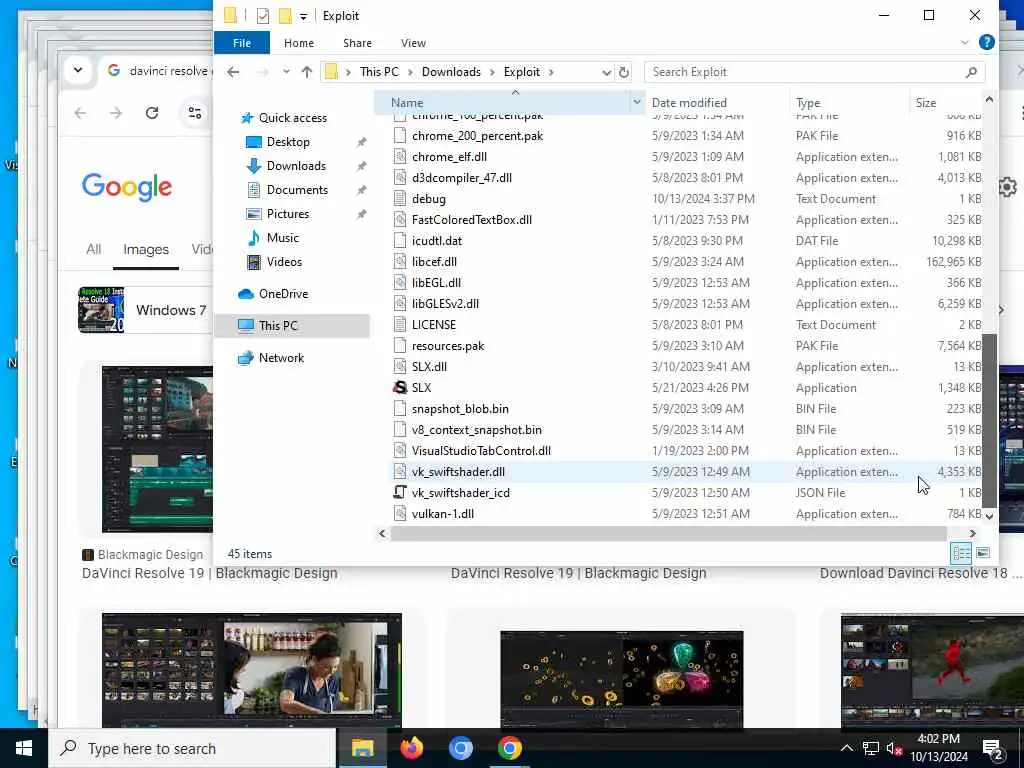
Task: Click the taskbar search box
Action: point(193,748)
